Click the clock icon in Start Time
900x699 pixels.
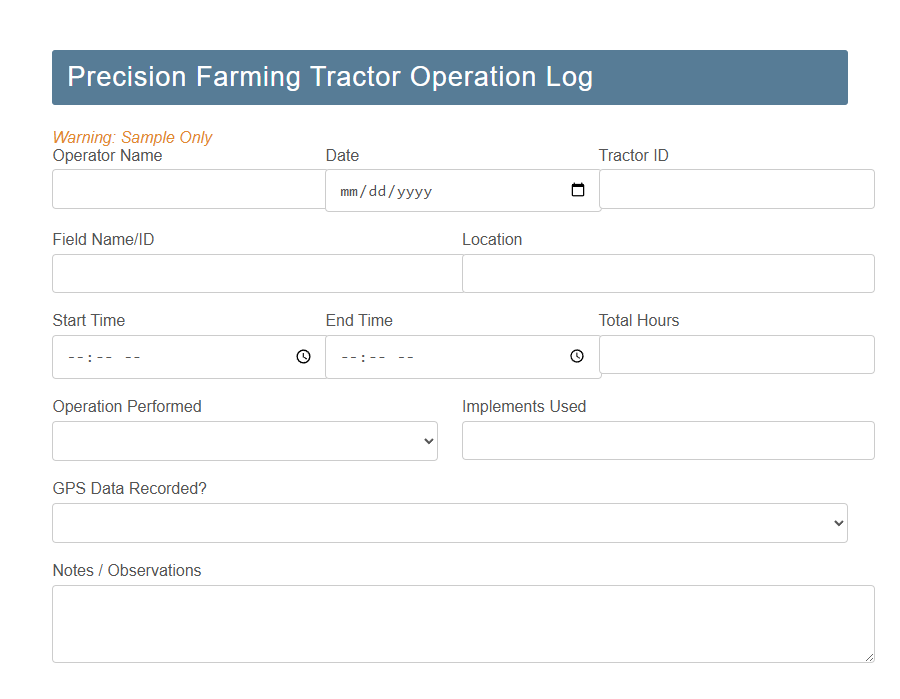(303, 355)
